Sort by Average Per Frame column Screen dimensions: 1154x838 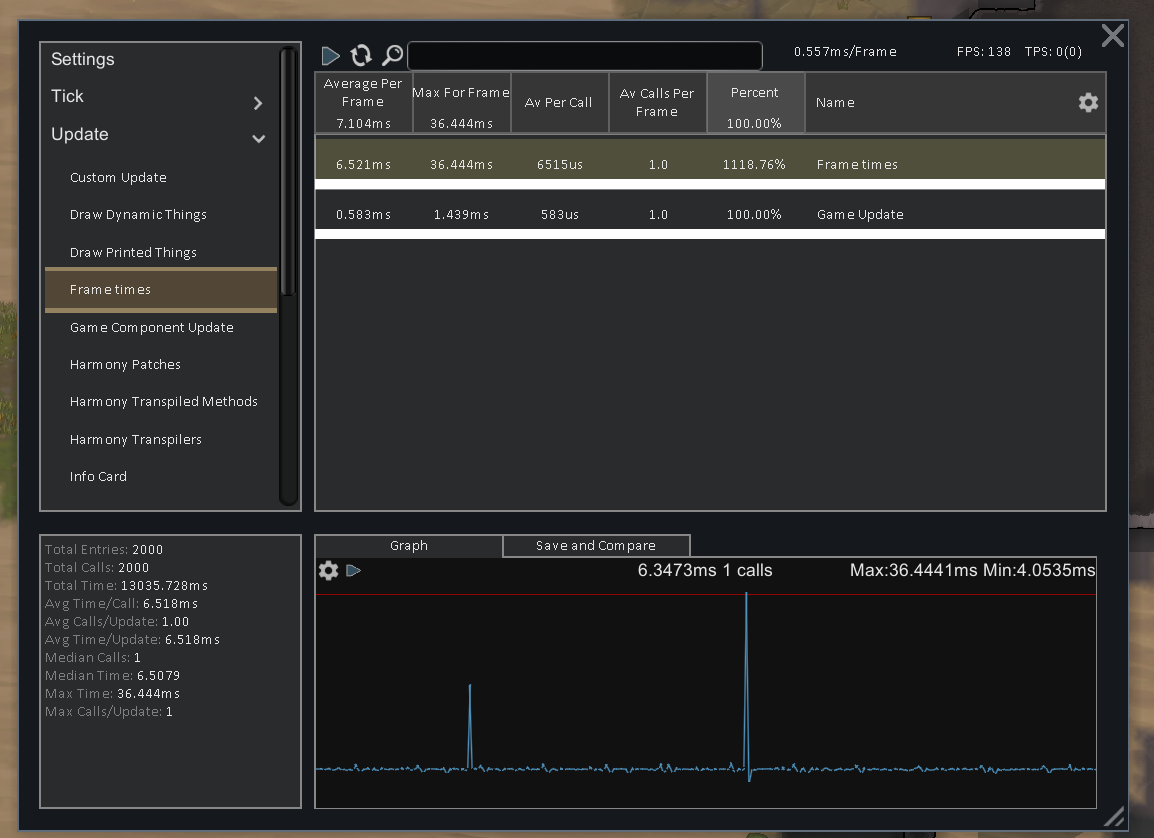tap(364, 102)
